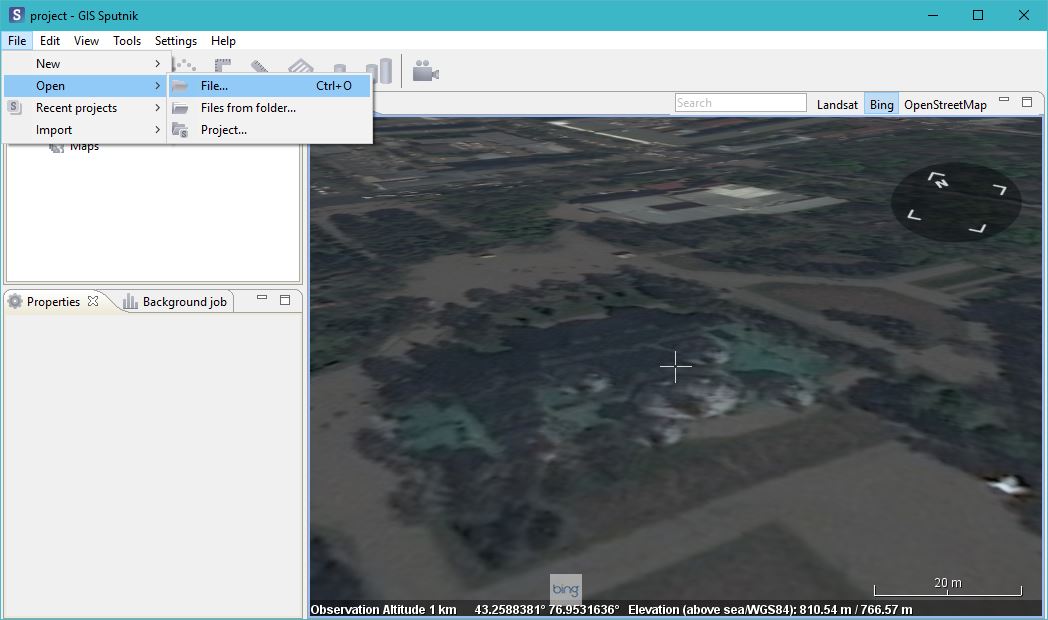The width and height of the screenshot is (1048, 620).
Task: Switch basemap to Bing
Action: (x=881, y=105)
